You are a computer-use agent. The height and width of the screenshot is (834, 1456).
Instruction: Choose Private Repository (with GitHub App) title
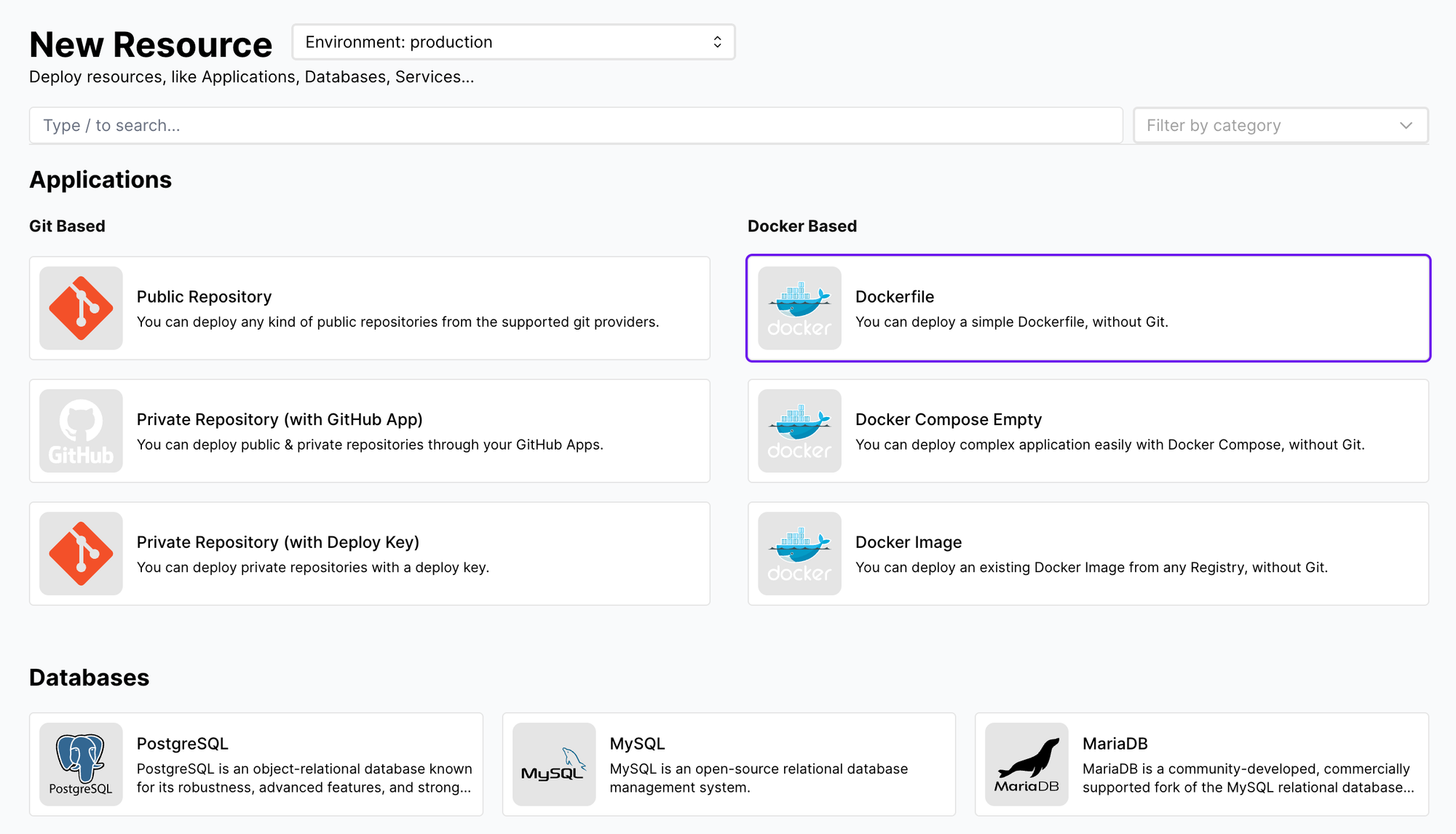280,420
